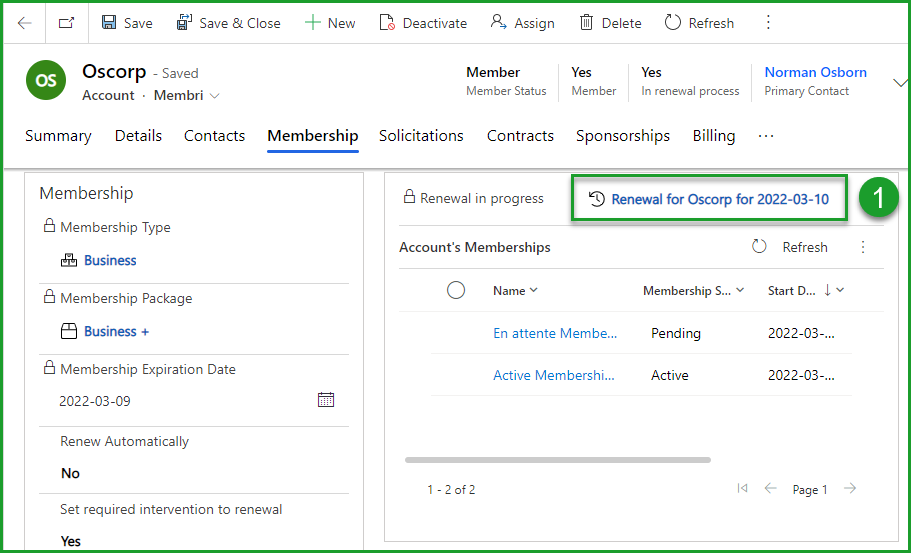Switch to the Billing tab

coord(713,136)
